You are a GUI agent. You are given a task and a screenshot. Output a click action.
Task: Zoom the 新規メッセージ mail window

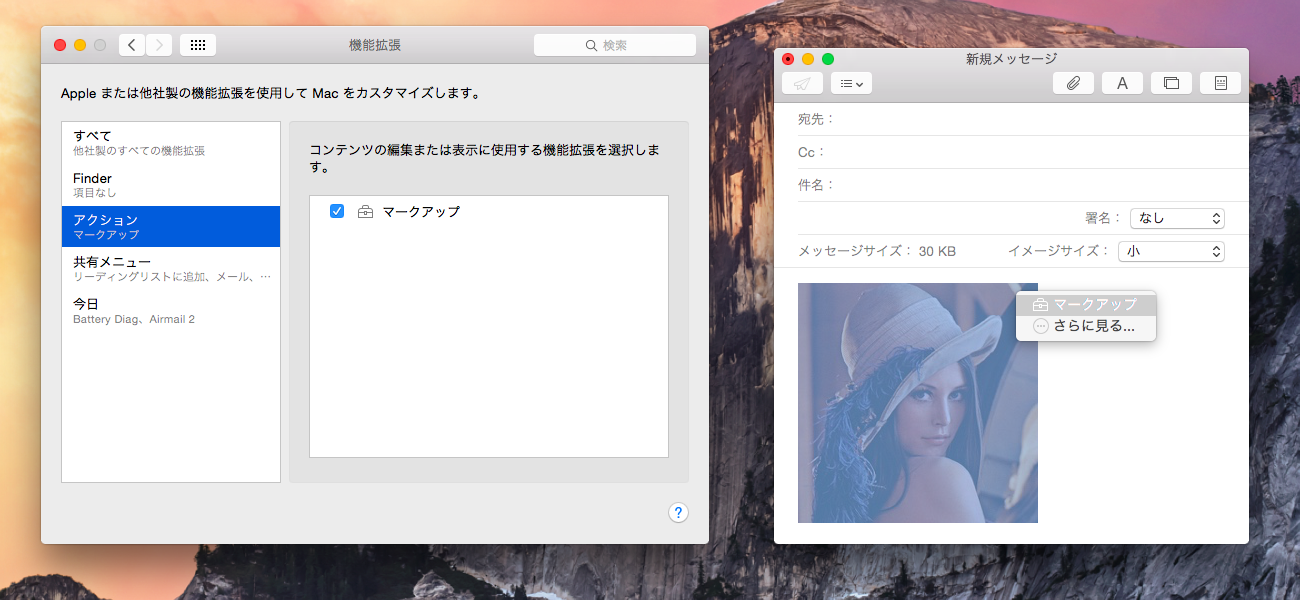tap(828, 59)
